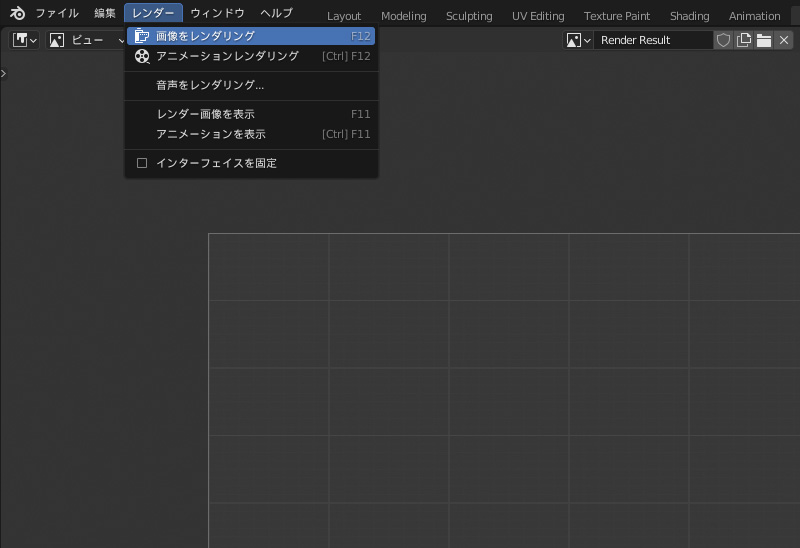Select 音声をレンダリング... menu entry
The height and width of the screenshot is (548, 800).
pos(210,85)
